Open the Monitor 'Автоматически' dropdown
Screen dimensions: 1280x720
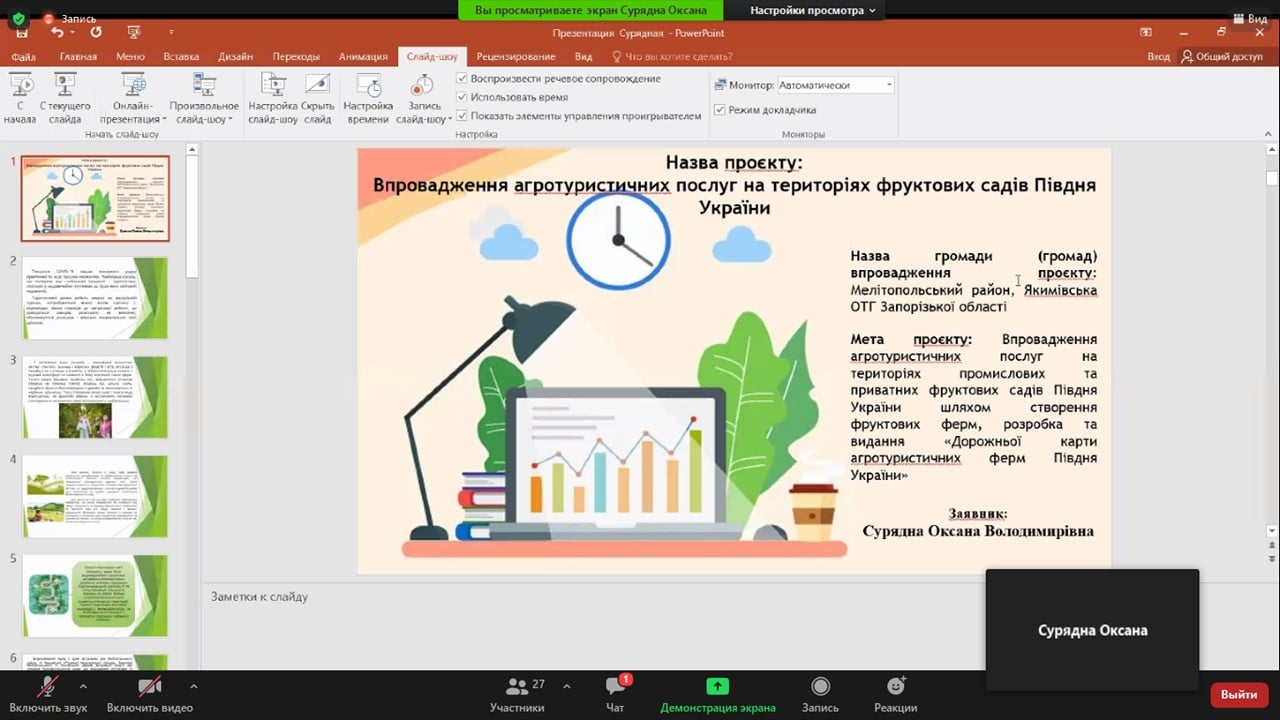(835, 85)
